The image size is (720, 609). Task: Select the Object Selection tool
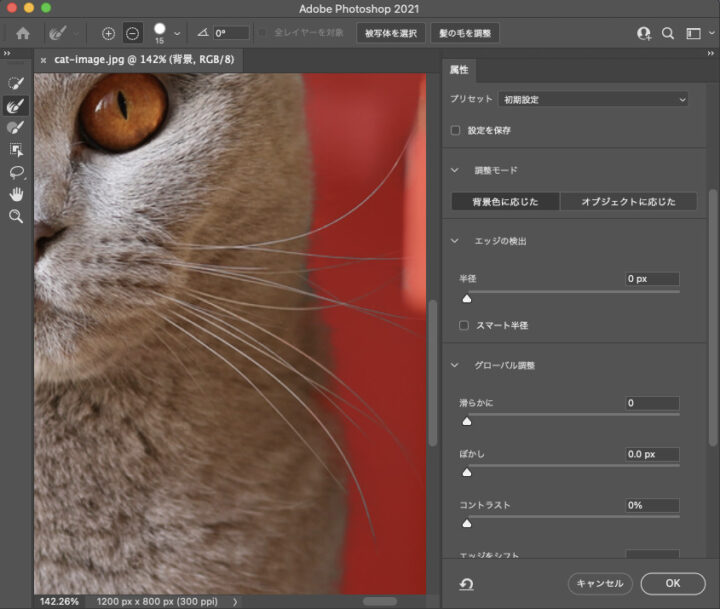click(x=16, y=150)
